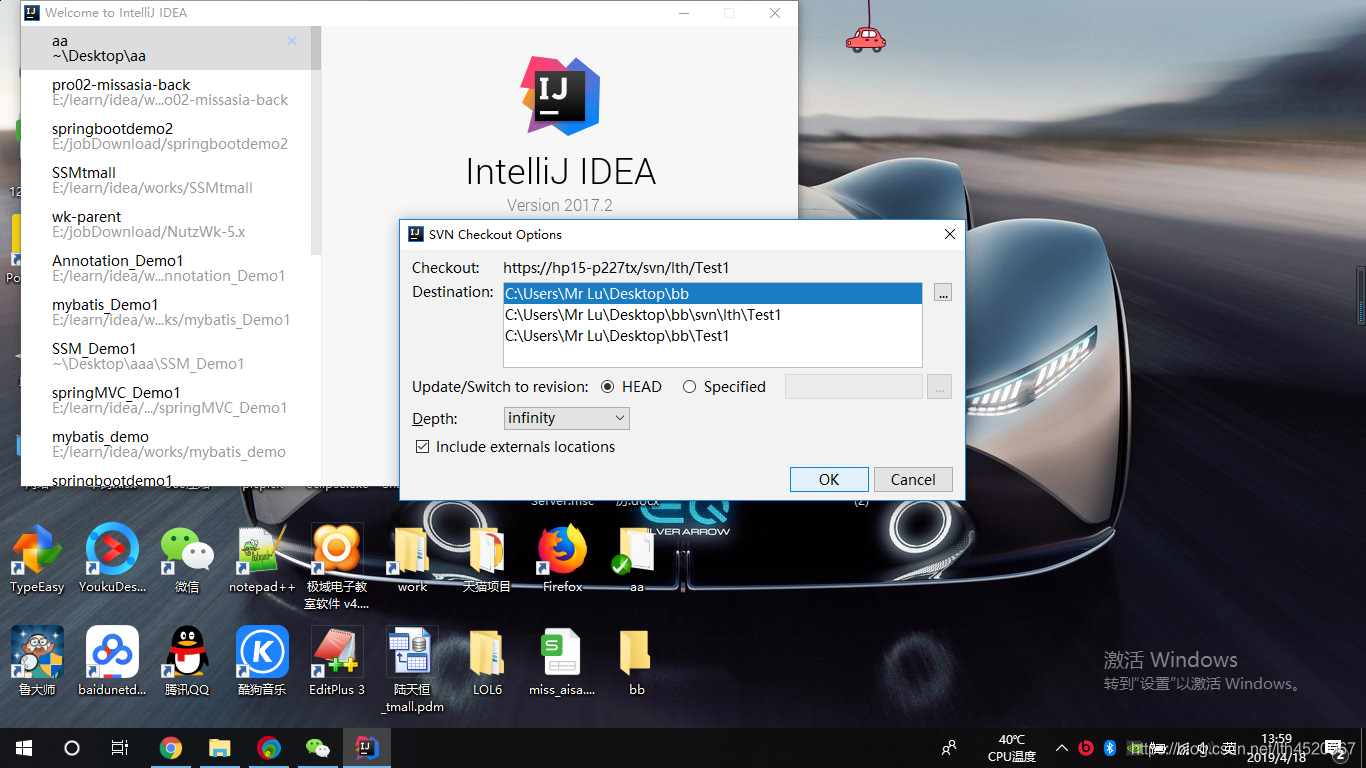This screenshot has height=768, width=1366.
Task: Select the Specified revision radio button
Action: click(x=689, y=387)
